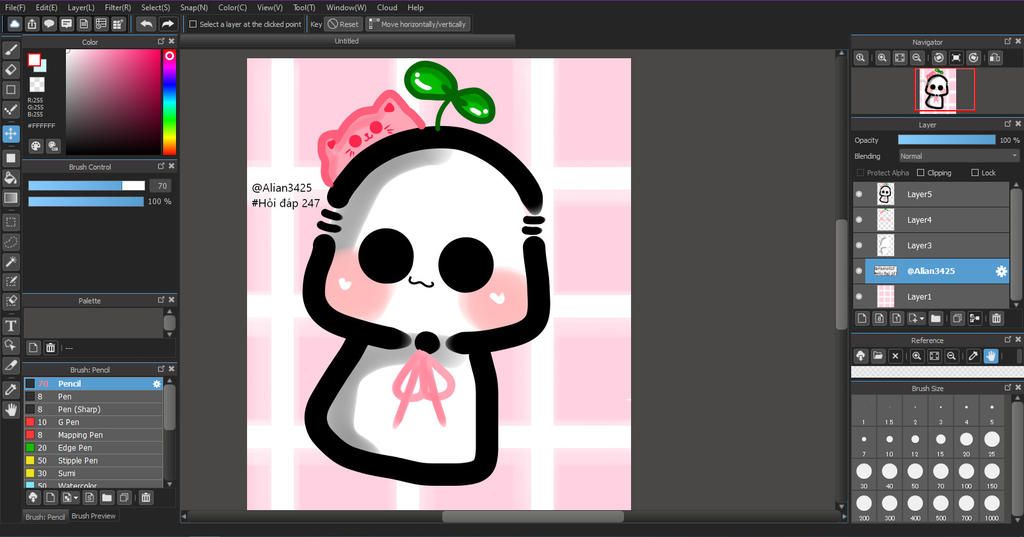Image resolution: width=1024 pixels, height=537 pixels.
Task: Delete palette color with trash icon
Action: coord(50,348)
